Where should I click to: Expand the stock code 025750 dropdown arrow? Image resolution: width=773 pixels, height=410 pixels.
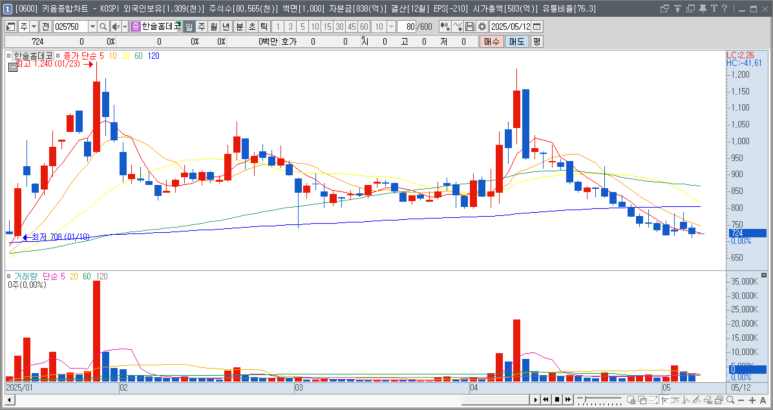click(93, 27)
